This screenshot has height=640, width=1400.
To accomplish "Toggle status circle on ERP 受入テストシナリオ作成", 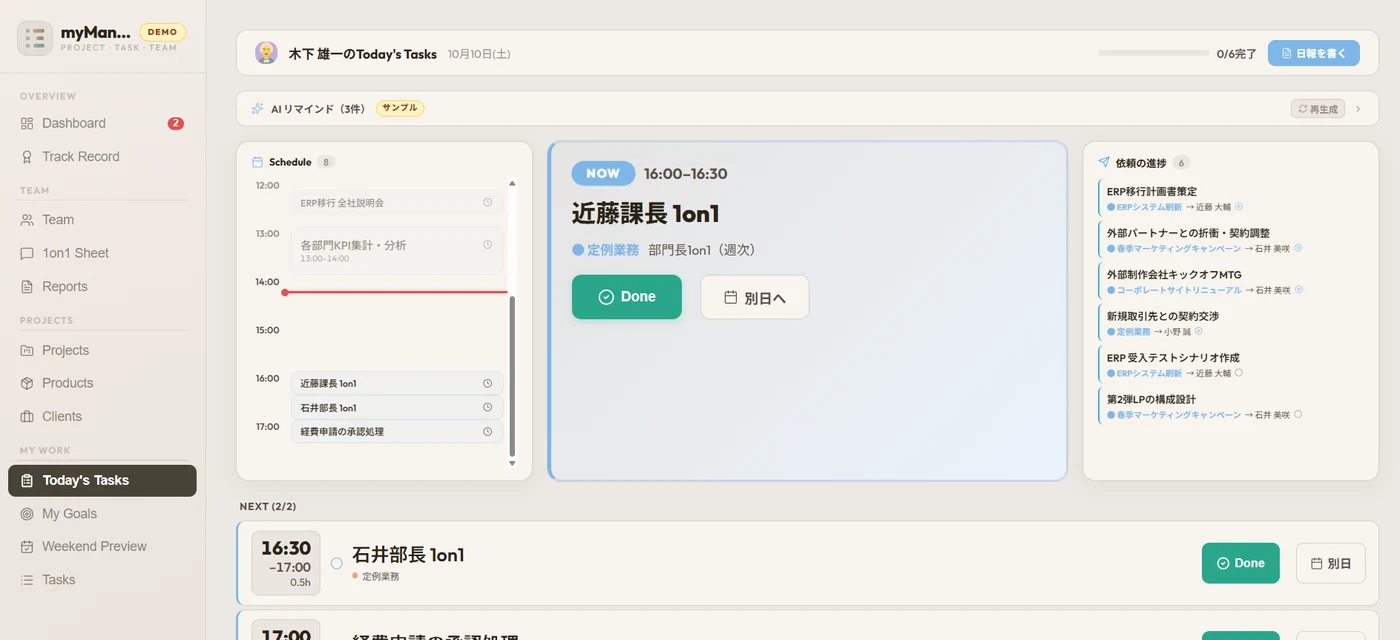I will [1239, 373].
